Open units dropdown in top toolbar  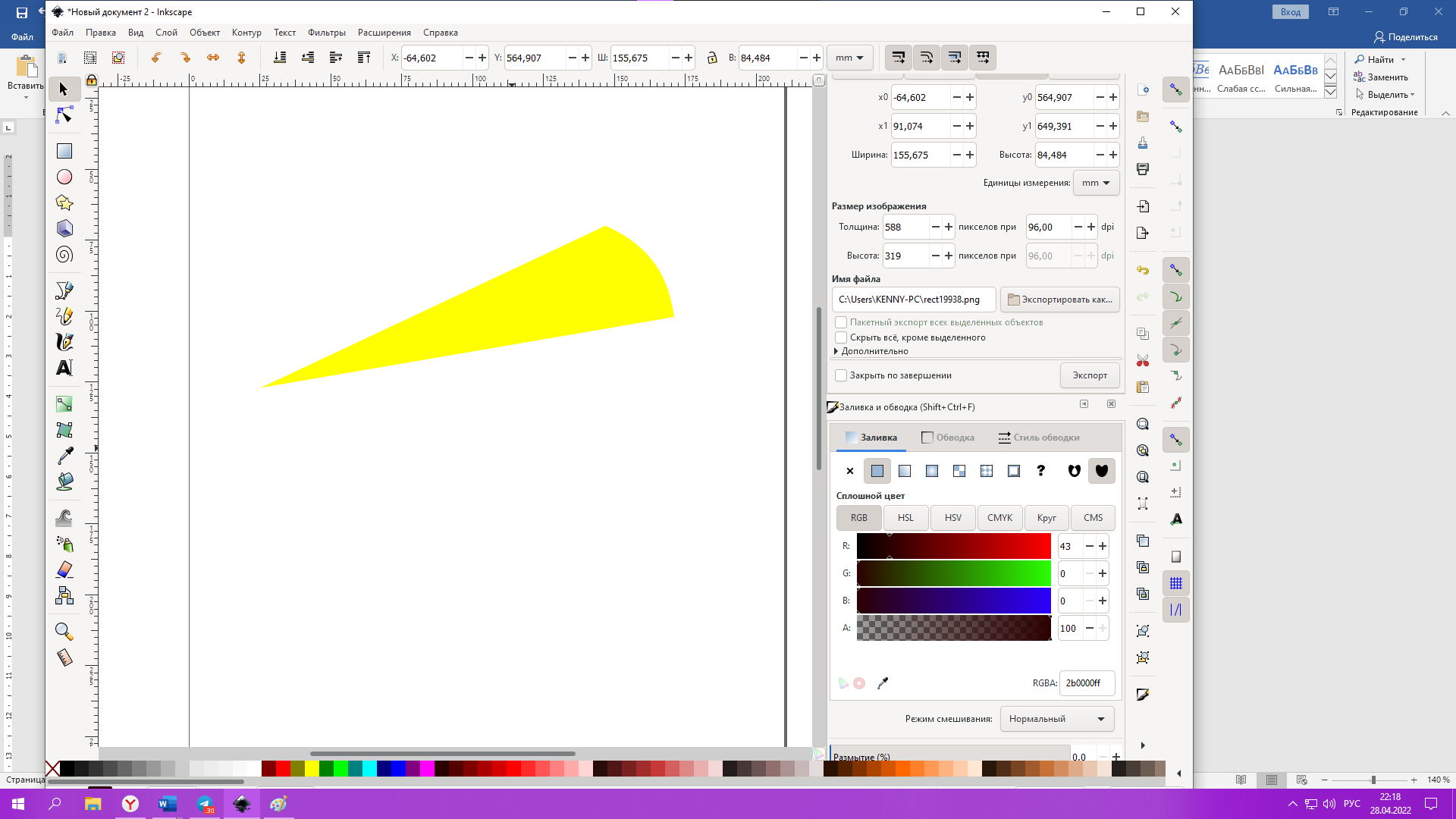pyautogui.click(x=850, y=58)
